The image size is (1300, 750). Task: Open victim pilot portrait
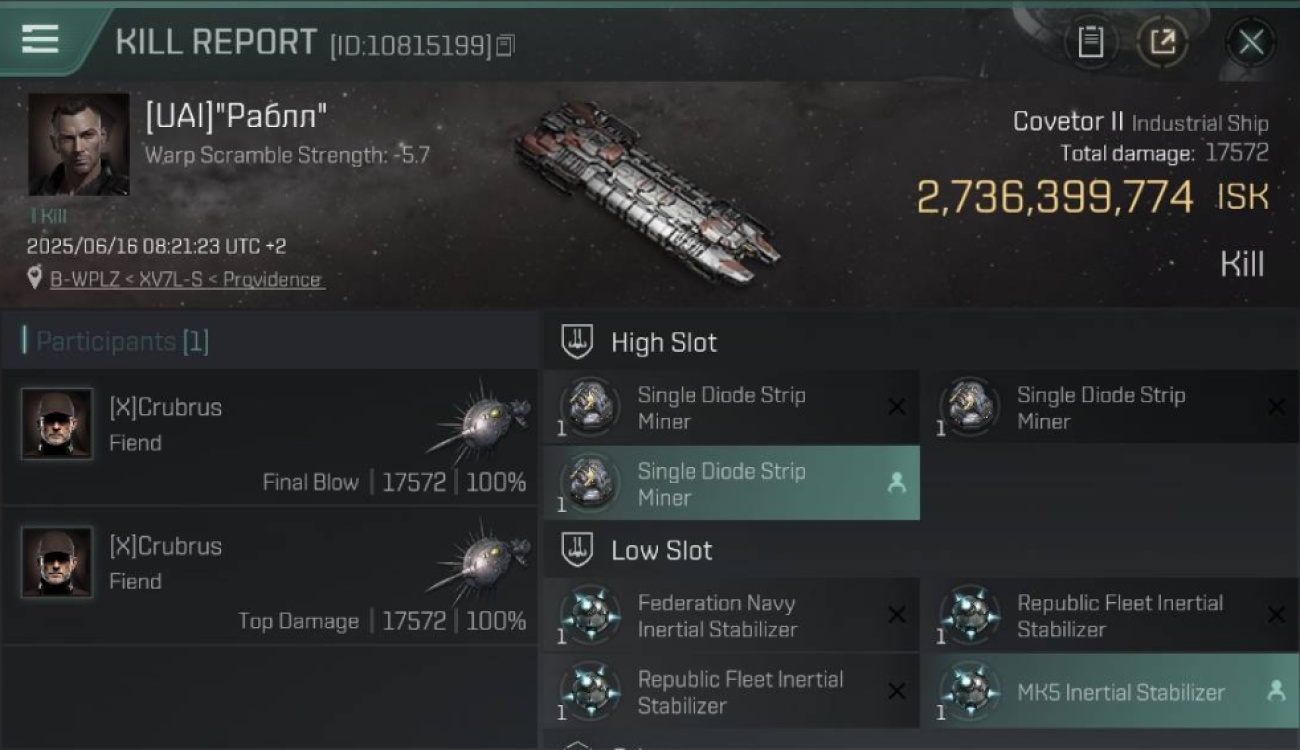pos(78,145)
